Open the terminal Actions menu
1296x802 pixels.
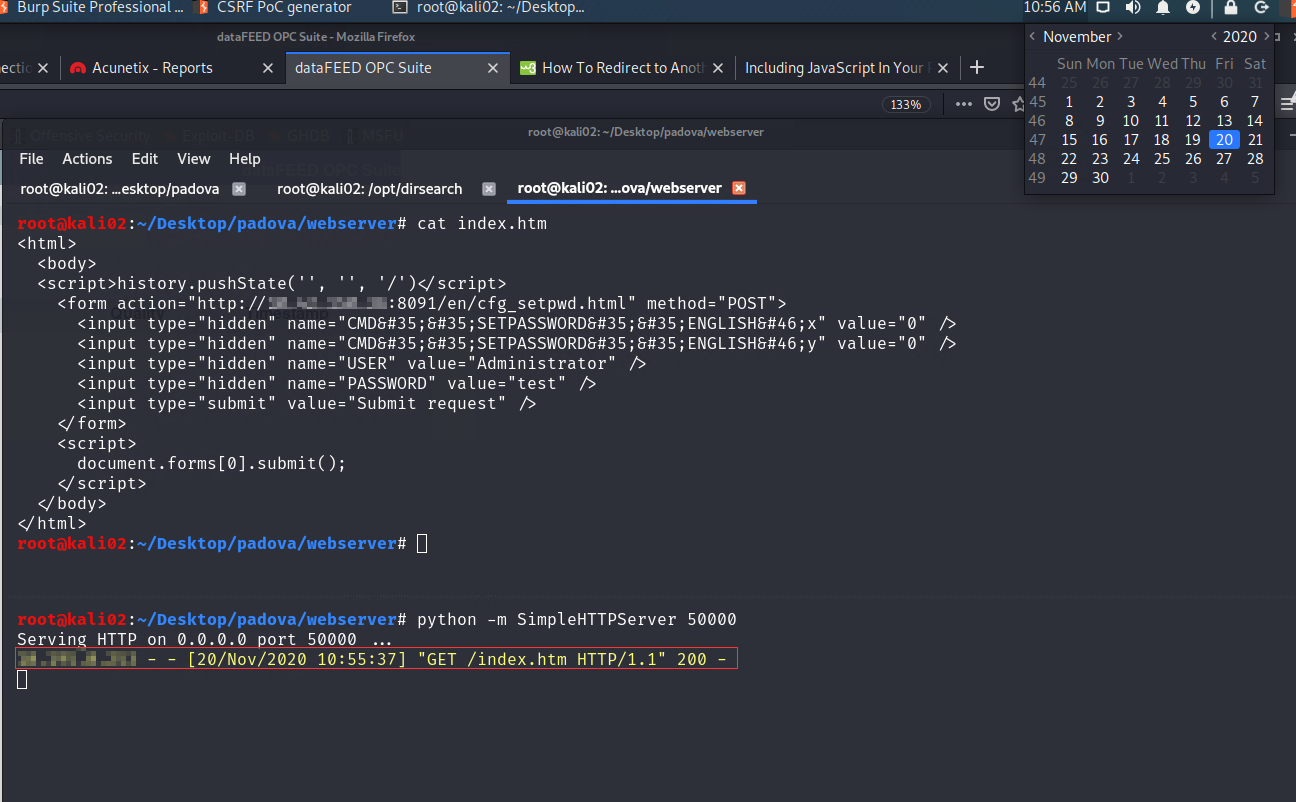pyautogui.click(x=87, y=159)
